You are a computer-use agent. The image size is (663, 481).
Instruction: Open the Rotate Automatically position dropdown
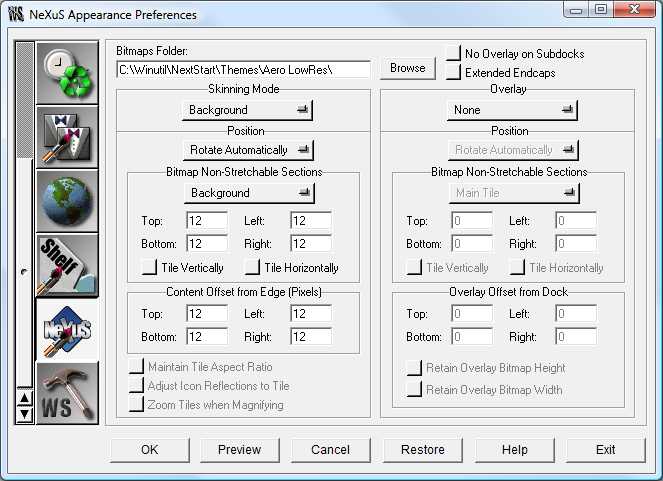pyautogui.click(x=248, y=150)
